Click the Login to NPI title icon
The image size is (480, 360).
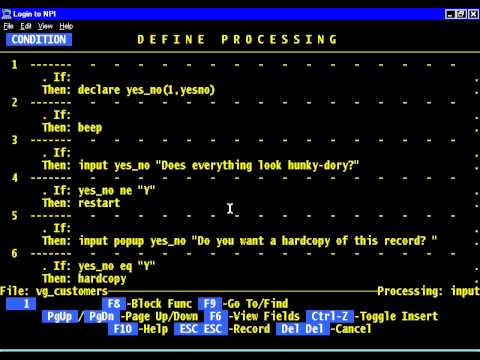[6, 14]
